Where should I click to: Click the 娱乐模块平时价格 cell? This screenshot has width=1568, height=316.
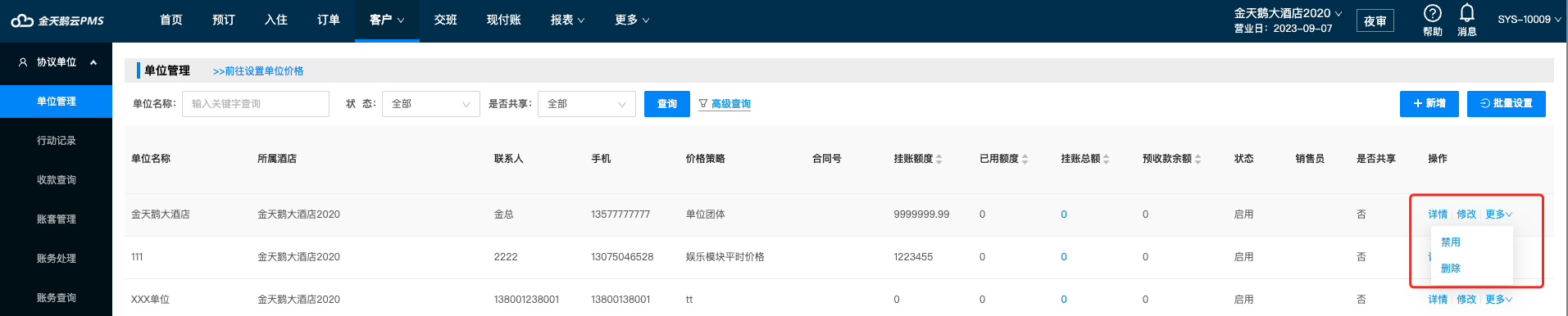click(725, 257)
